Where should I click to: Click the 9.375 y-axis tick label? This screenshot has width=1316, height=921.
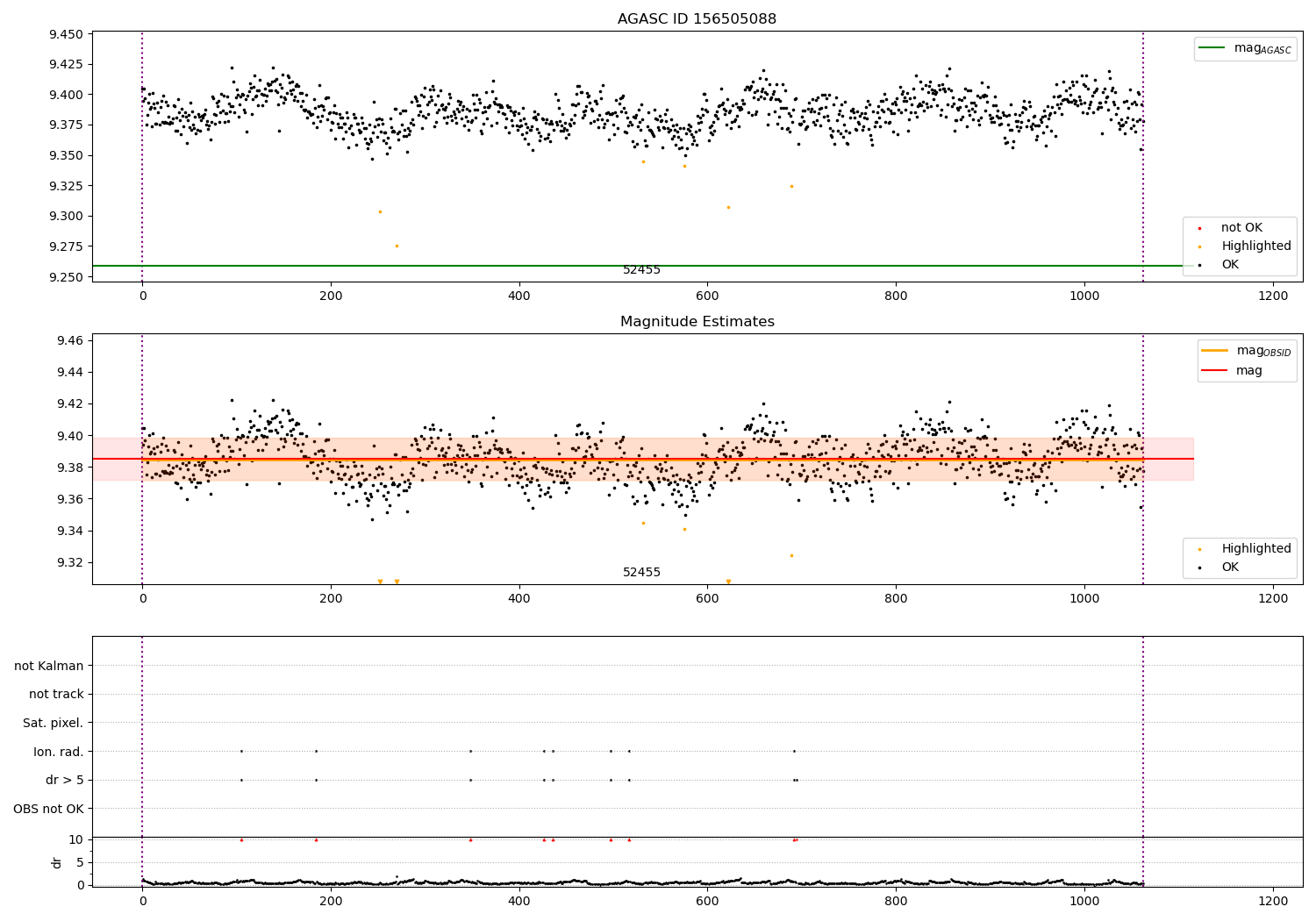coord(66,125)
